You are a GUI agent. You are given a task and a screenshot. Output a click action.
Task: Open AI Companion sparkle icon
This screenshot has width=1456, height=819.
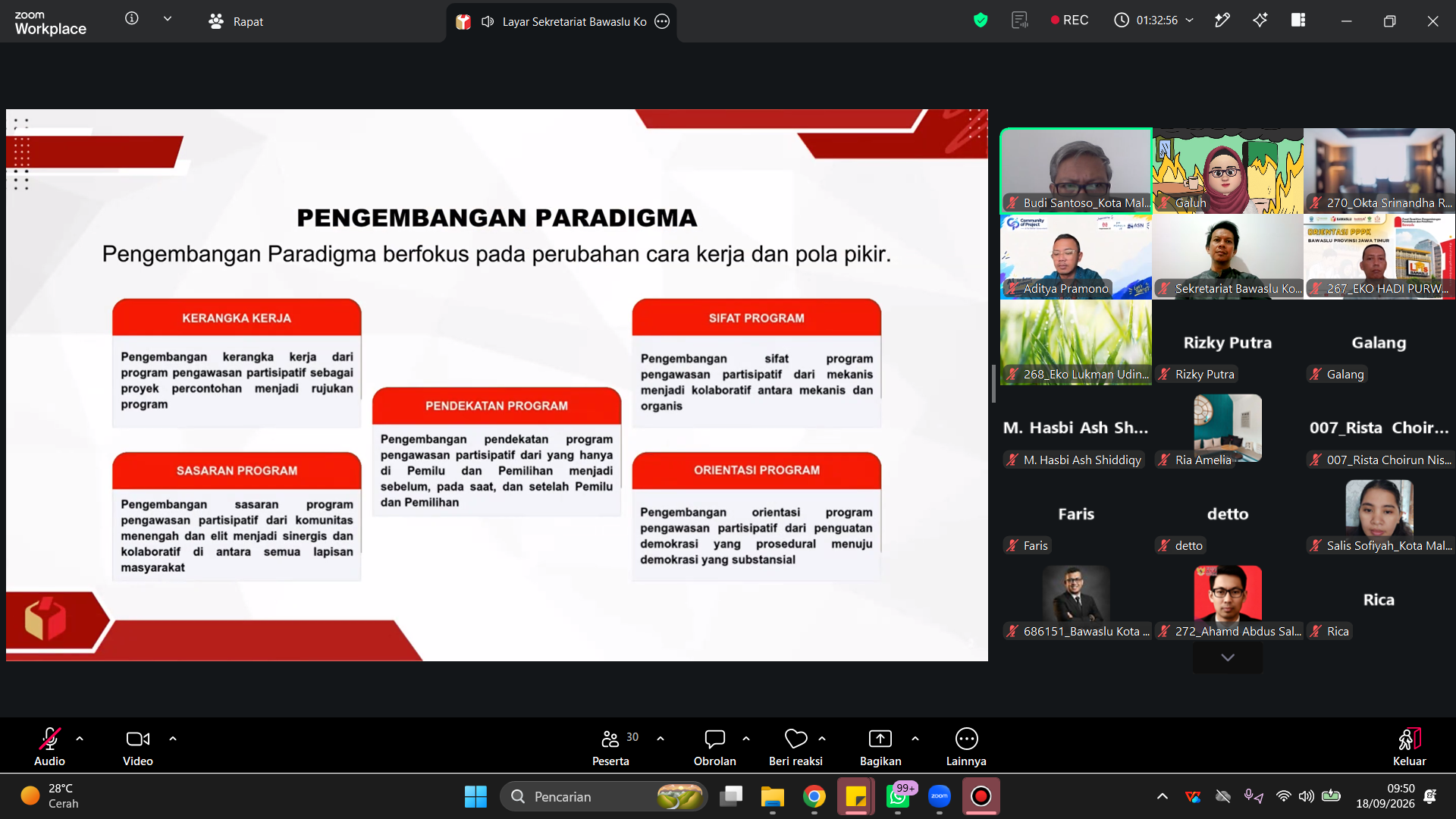point(1260,20)
